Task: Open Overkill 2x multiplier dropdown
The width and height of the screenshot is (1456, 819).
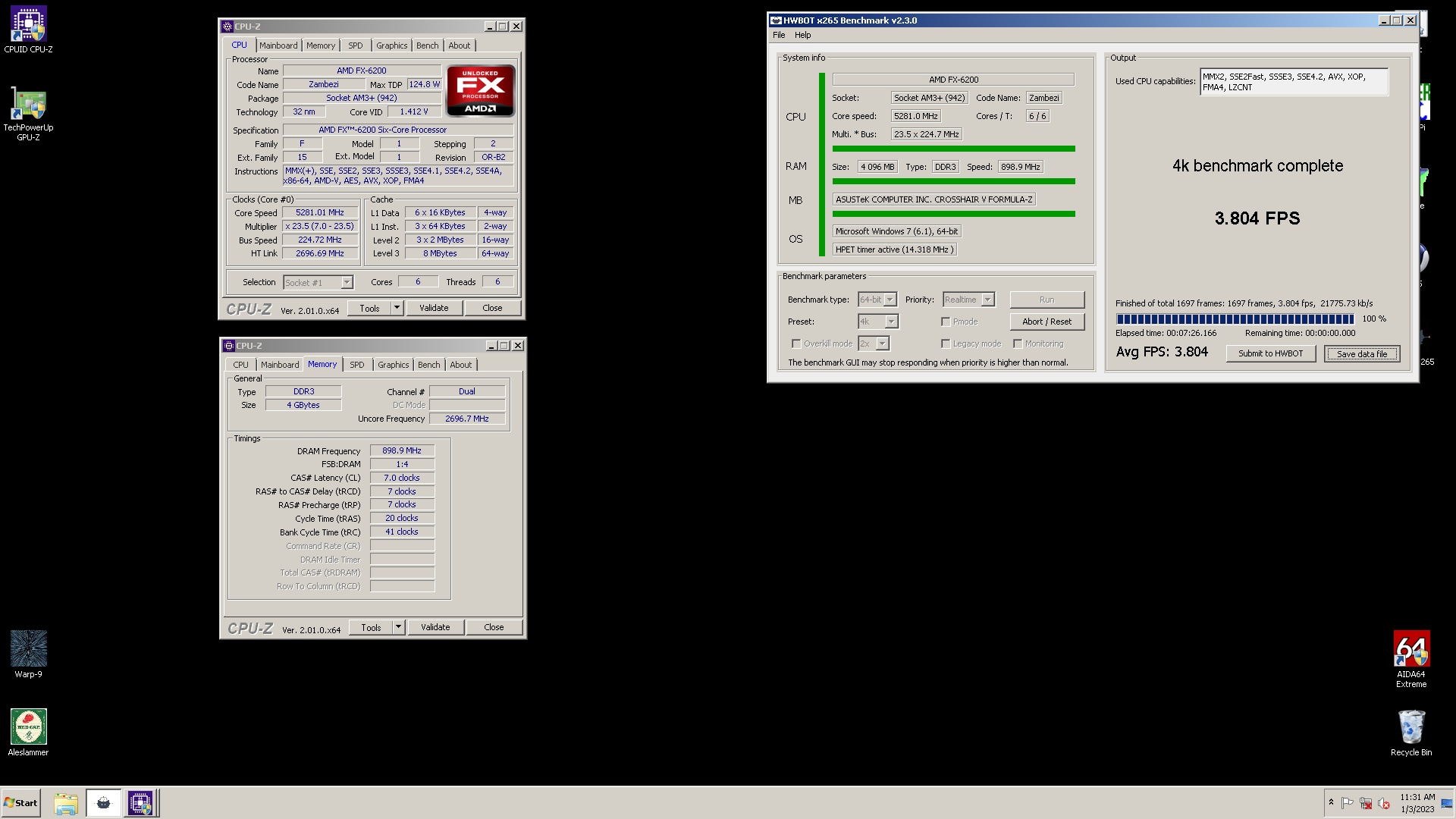Action: click(873, 344)
